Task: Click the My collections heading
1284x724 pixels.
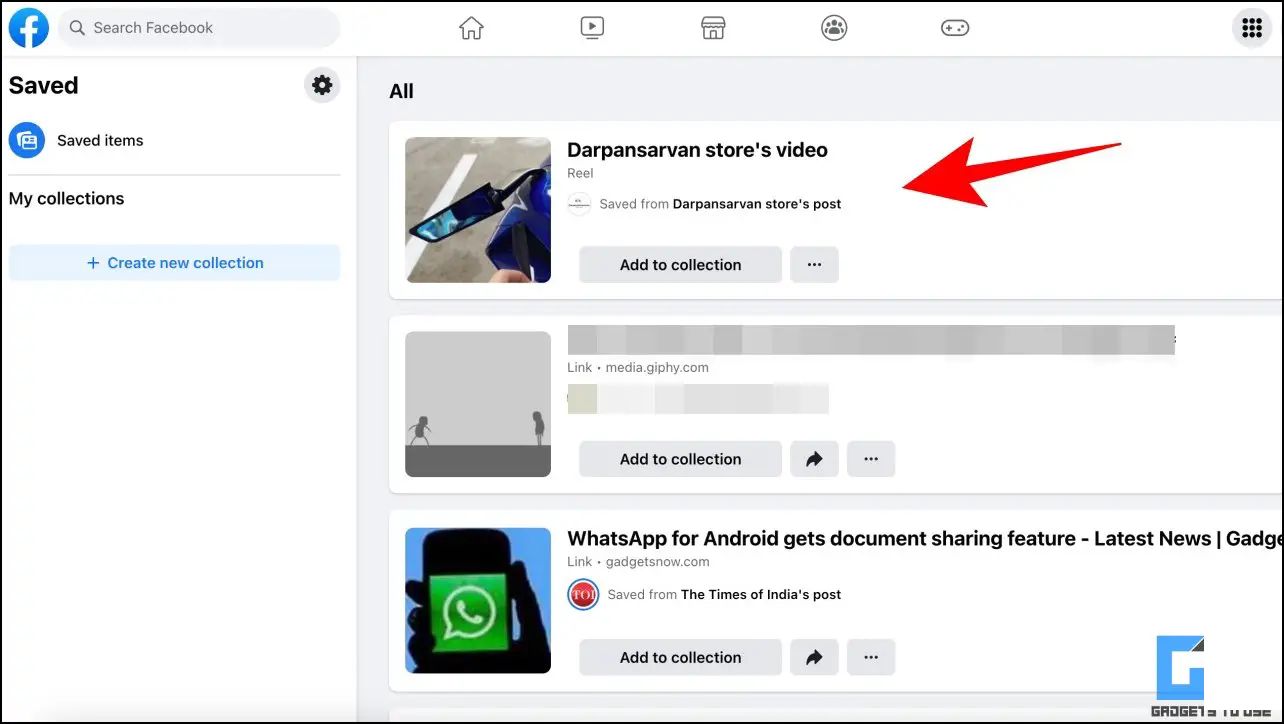Action: pos(67,198)
